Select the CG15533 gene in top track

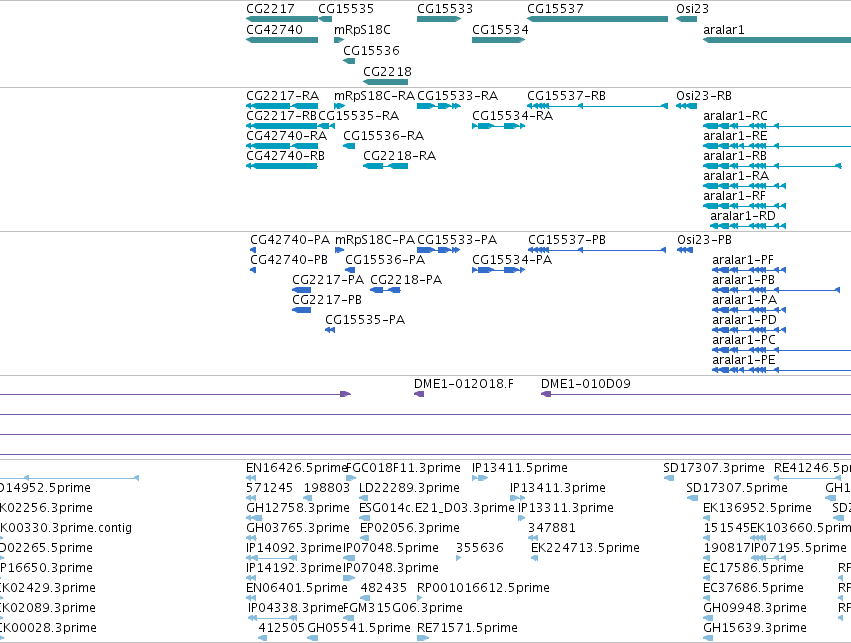point(439,19)
